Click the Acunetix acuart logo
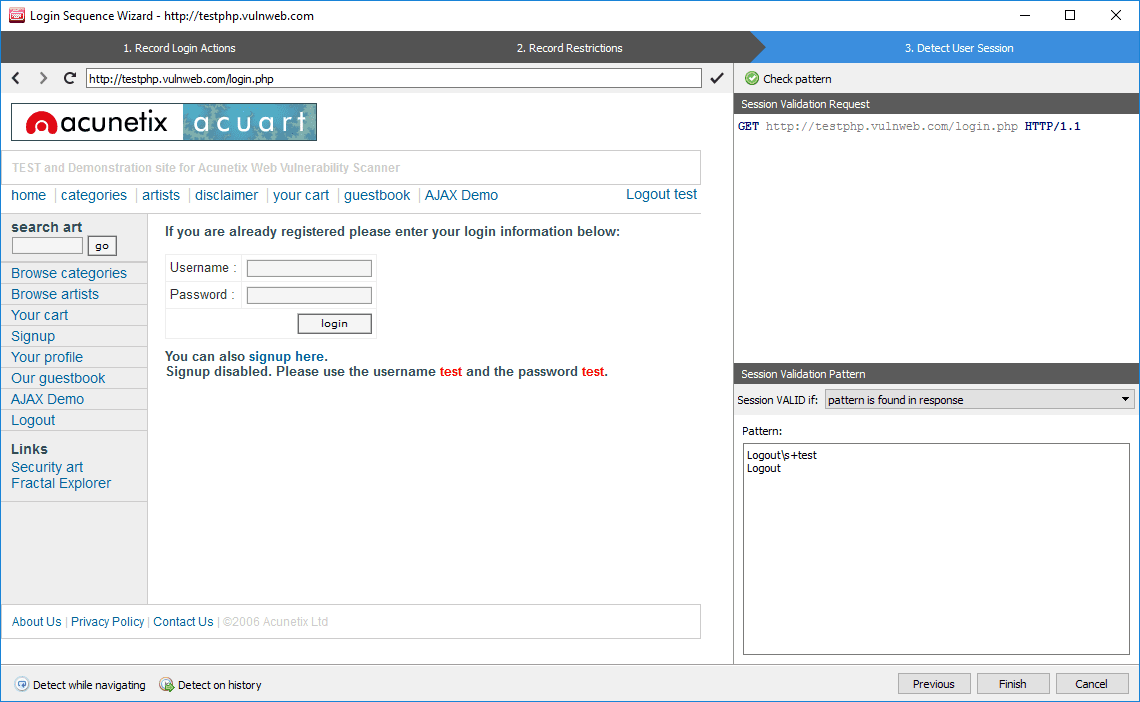The width and height of the screenshot is (1140, 702). pyautogui.click(x=164, y=122)
